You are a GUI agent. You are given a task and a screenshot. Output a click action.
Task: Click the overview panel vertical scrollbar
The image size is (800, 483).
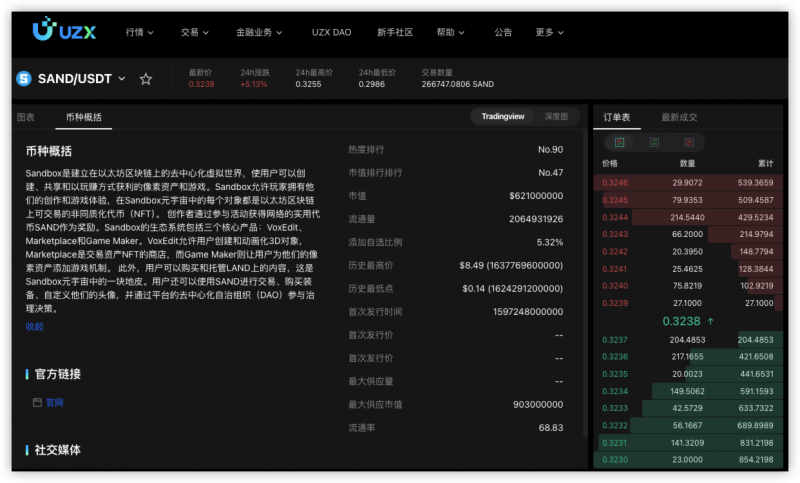pos(585,283)
